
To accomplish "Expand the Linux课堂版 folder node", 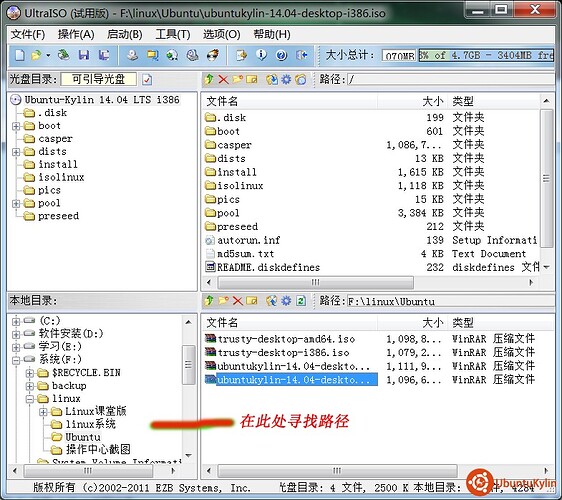I will (43, 412).
